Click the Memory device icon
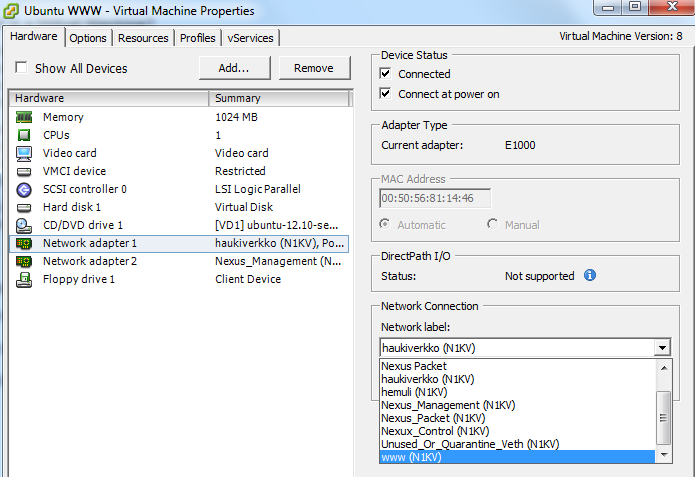The image size is (695, 477). click(24, 117)
